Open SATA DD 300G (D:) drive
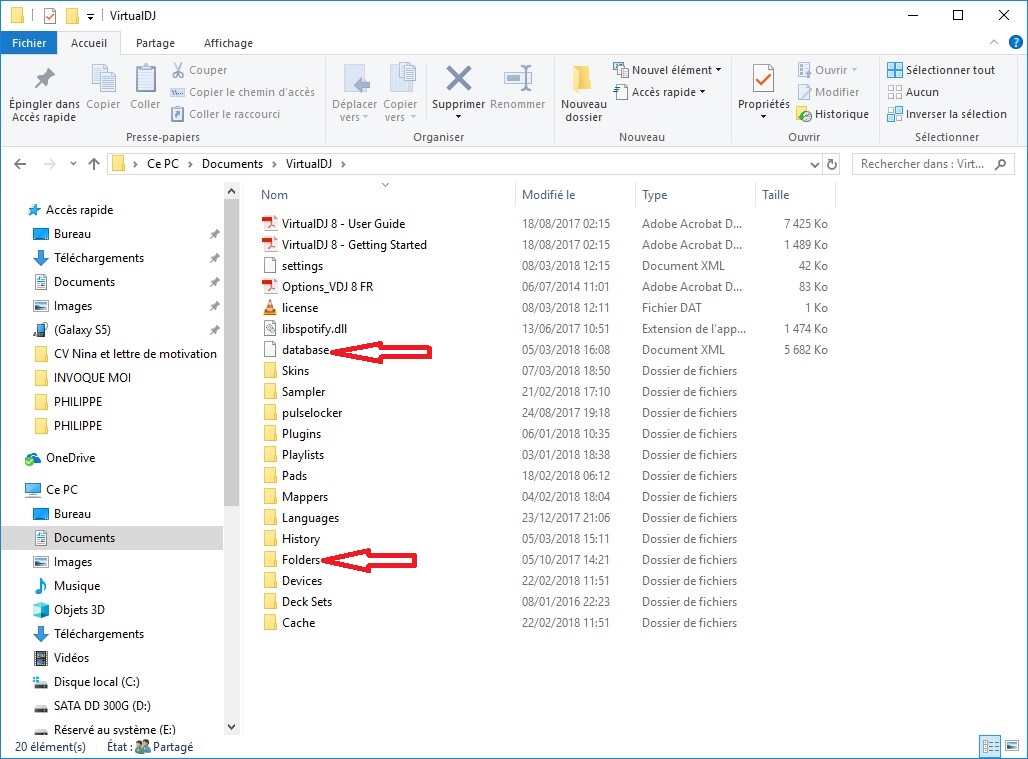This screenshot has height=759, width=1028. [x=102, y=706]
